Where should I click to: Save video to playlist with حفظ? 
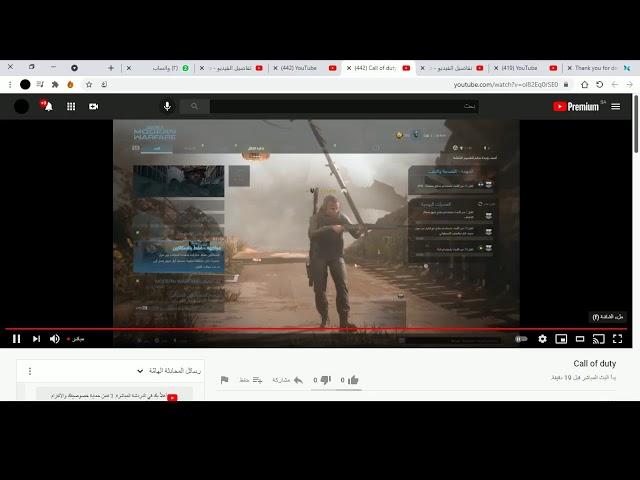pos(251,380)
